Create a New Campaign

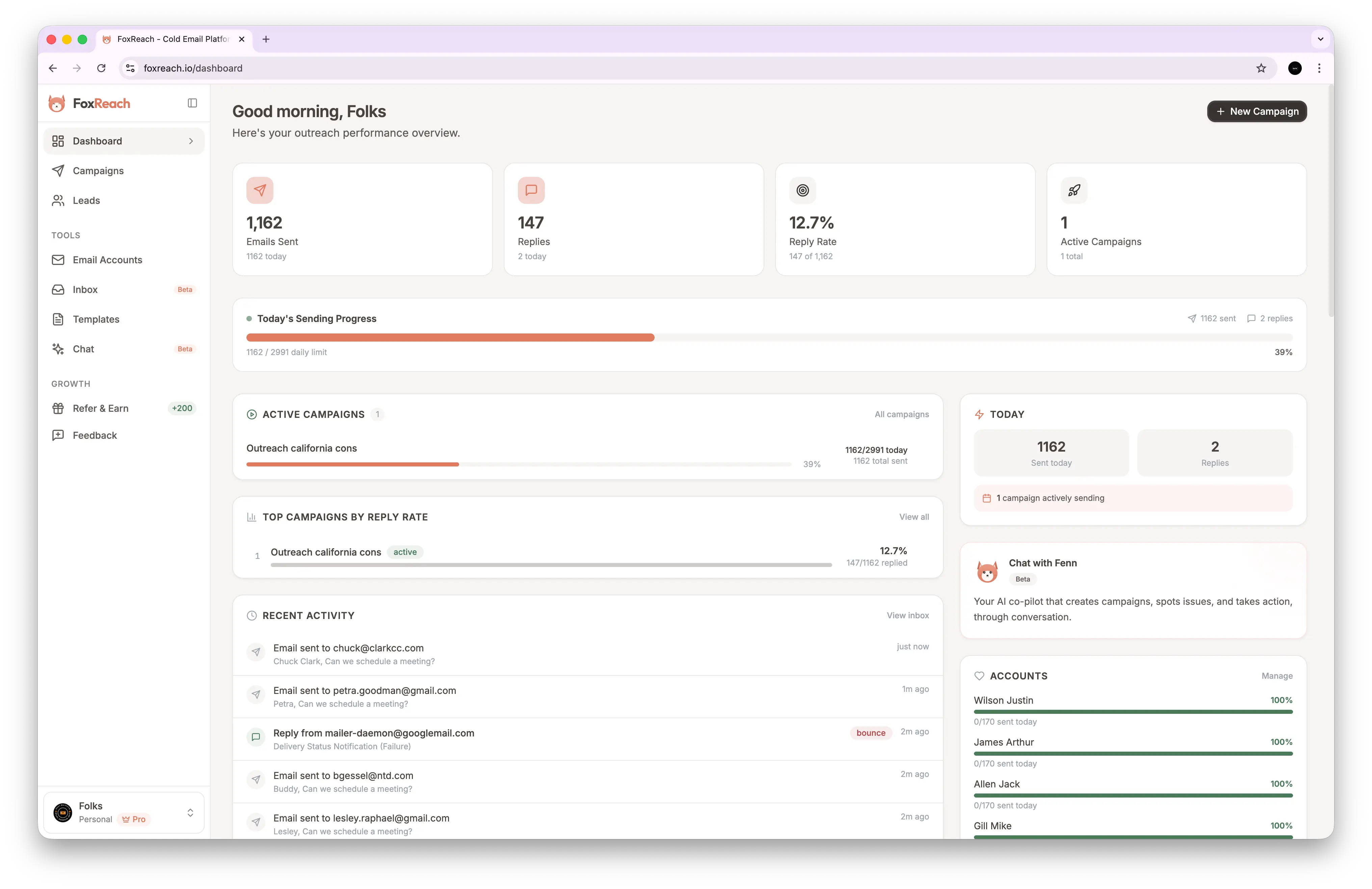coord(1257,111)
